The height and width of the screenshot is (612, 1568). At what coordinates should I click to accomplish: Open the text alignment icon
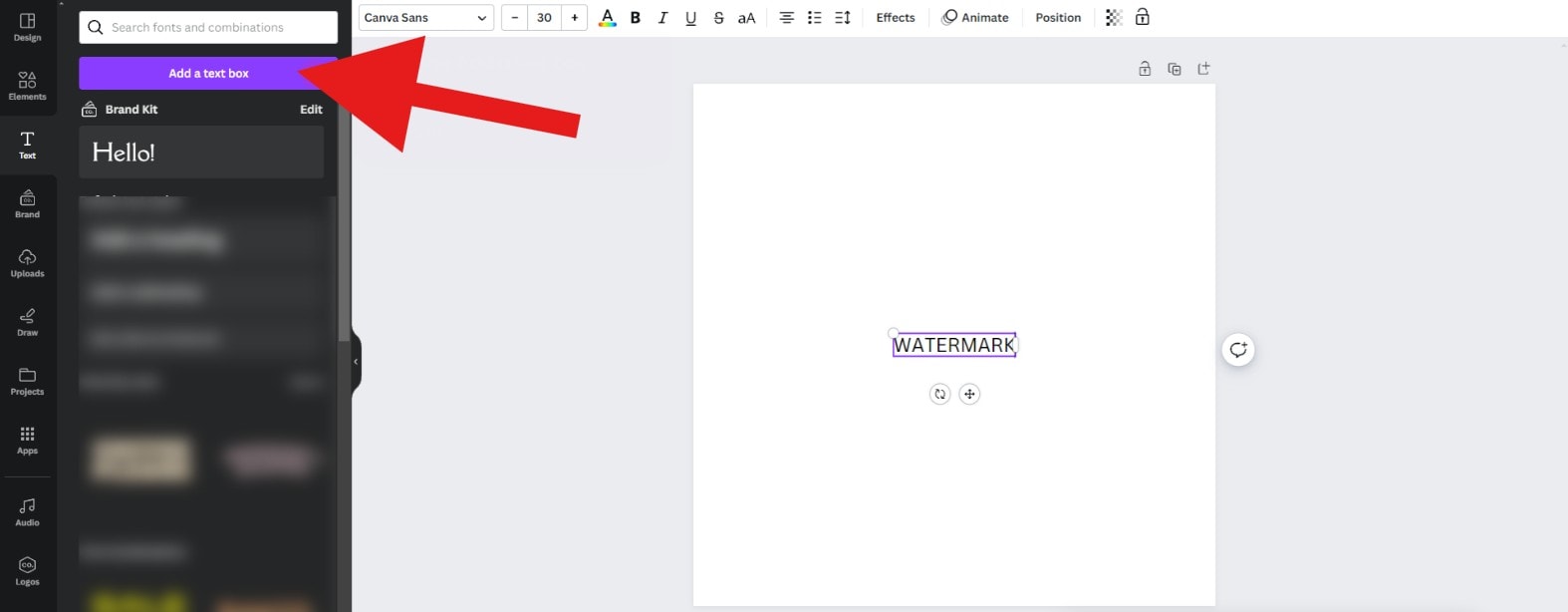(x=786, y=18)
